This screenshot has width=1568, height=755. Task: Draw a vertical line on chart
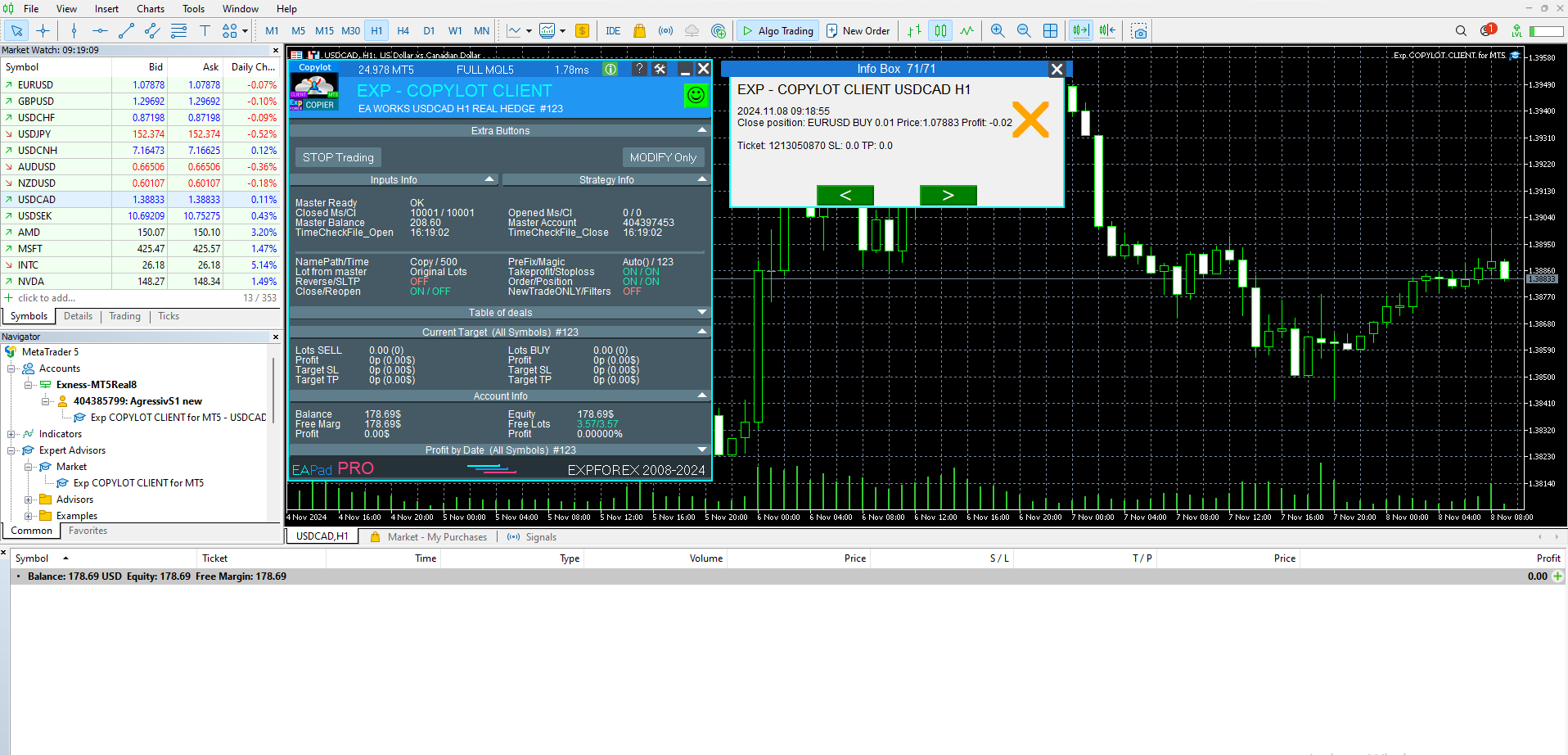[x=74, y=31]
